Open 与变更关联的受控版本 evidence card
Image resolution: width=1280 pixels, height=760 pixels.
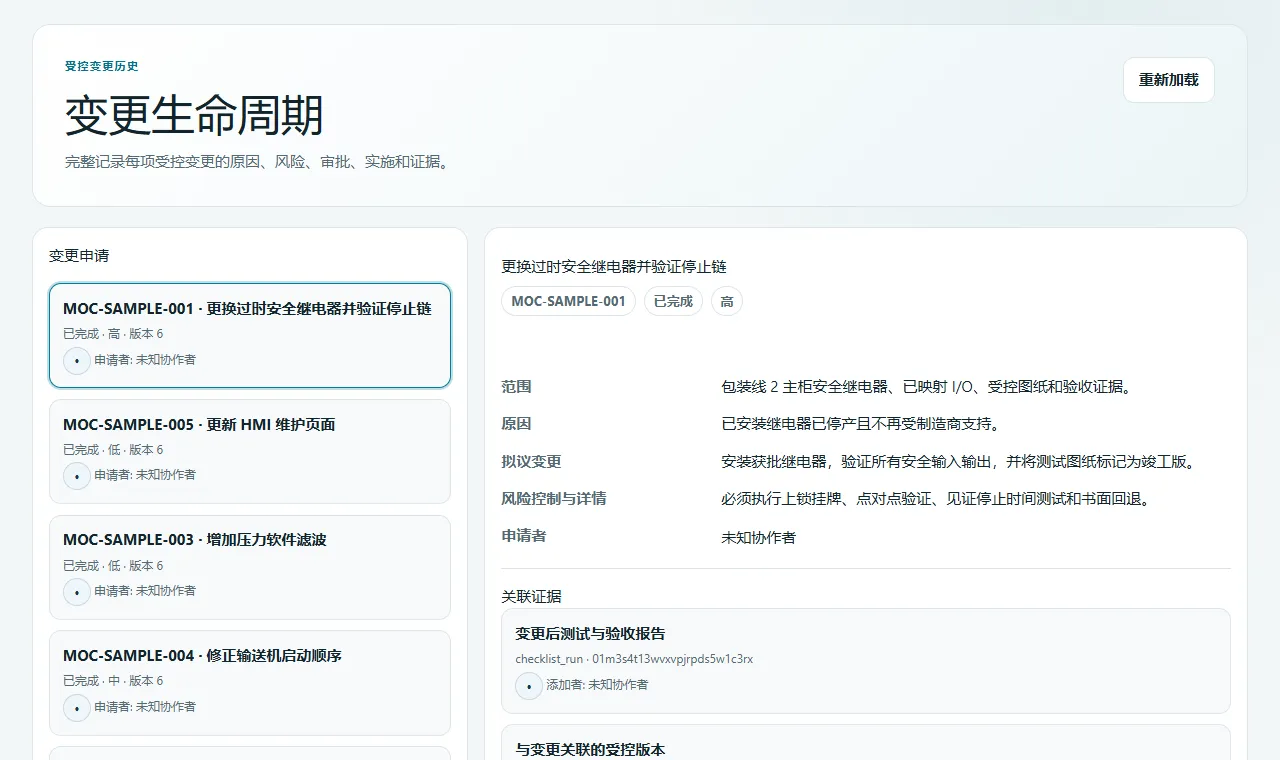(x=866, y=743)
